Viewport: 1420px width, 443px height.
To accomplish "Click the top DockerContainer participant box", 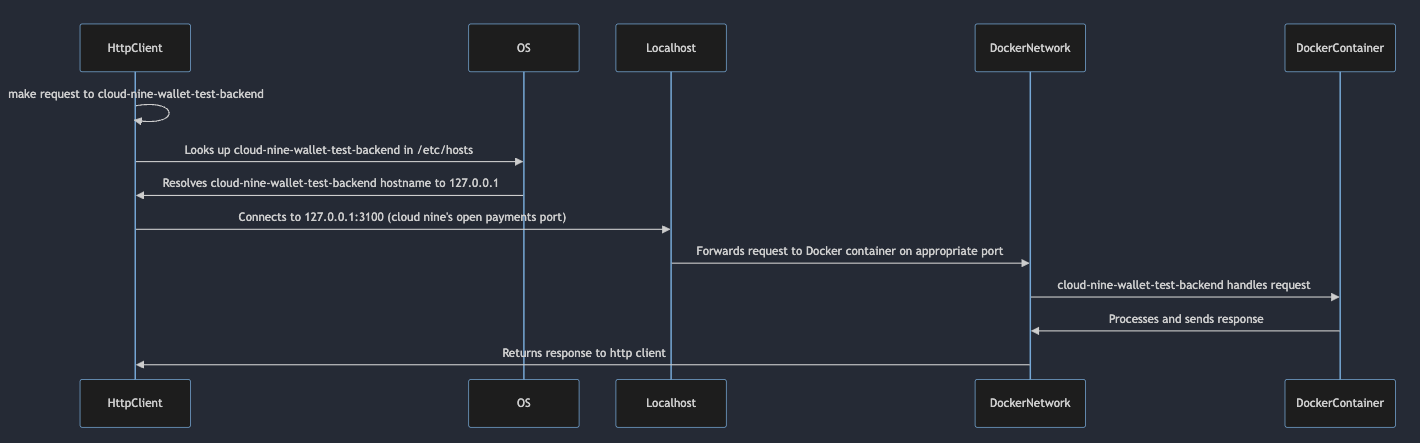I will click(1339, 47).
